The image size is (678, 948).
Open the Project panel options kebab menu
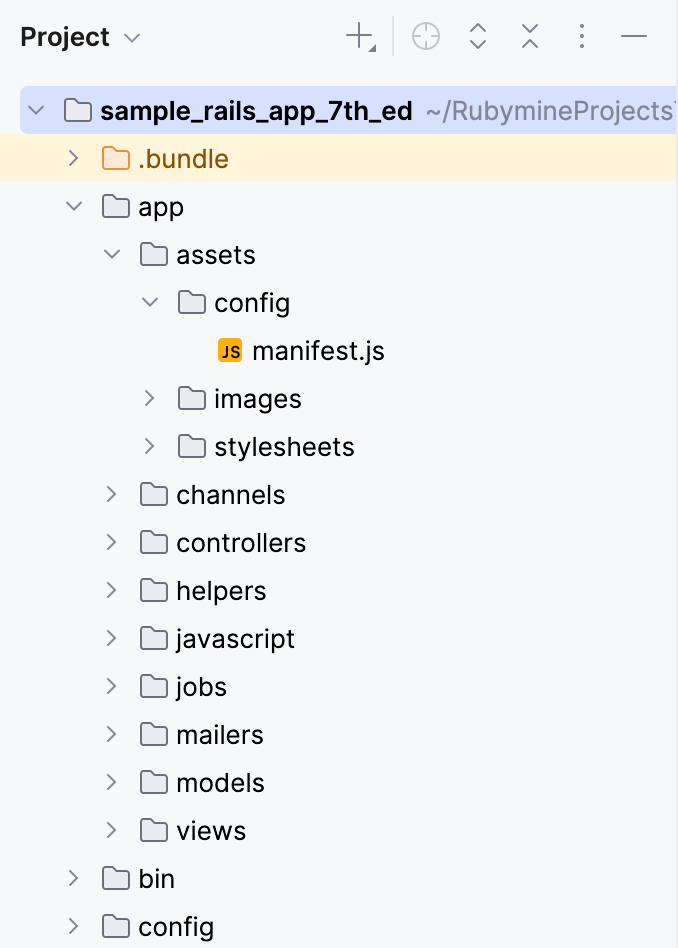(x=582, y=38)
